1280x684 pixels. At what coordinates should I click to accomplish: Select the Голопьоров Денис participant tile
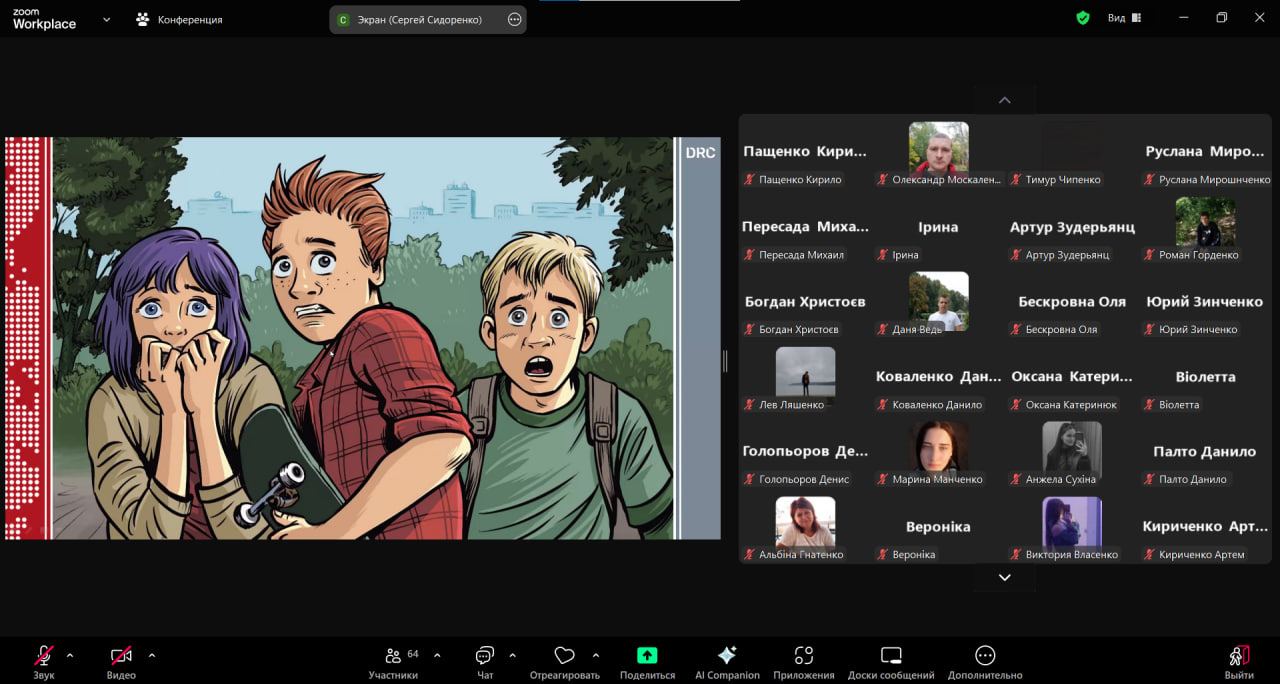click(x=805, y=452)
